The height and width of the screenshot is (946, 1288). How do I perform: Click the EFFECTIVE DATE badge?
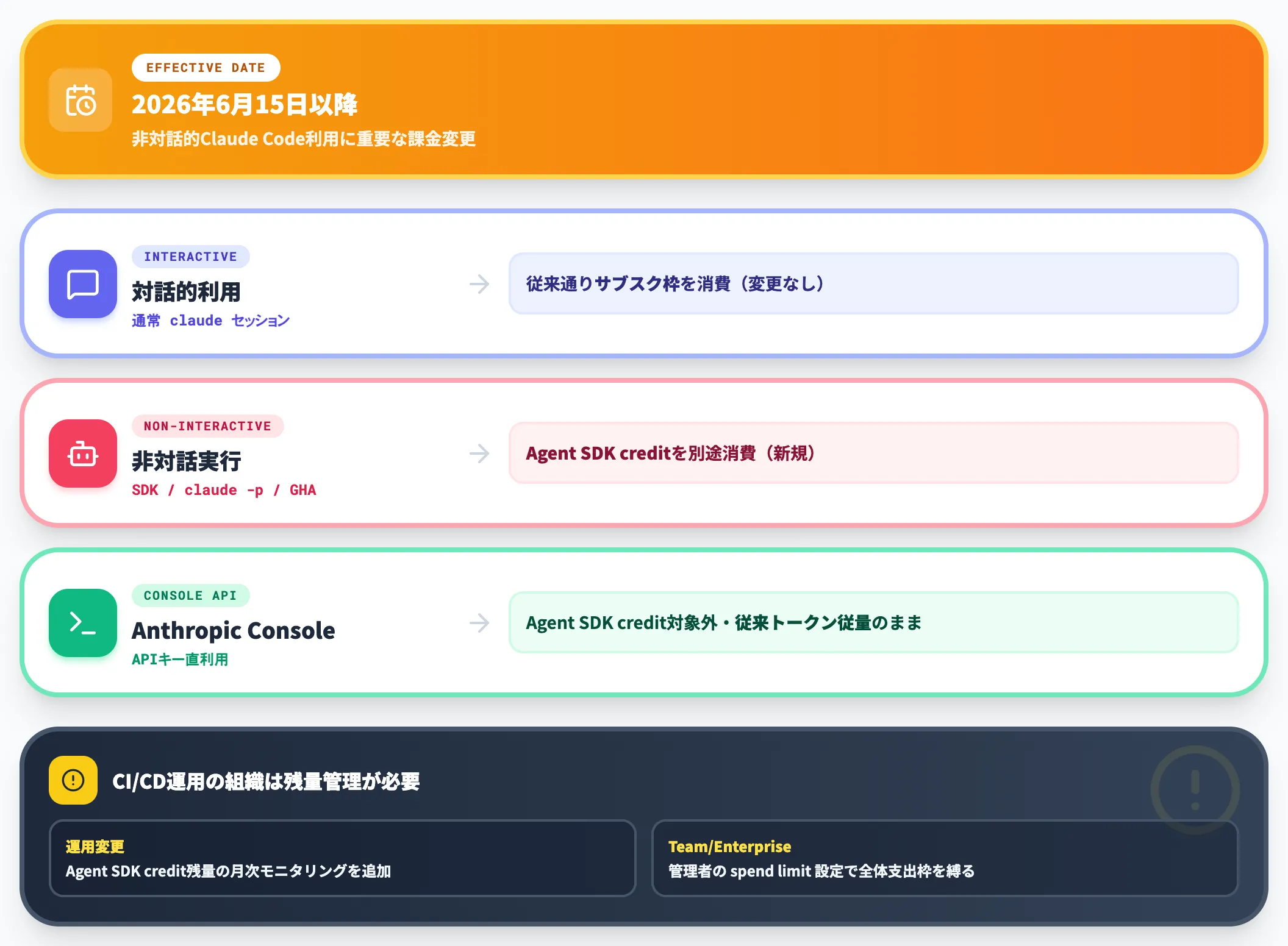click(206, 68)
